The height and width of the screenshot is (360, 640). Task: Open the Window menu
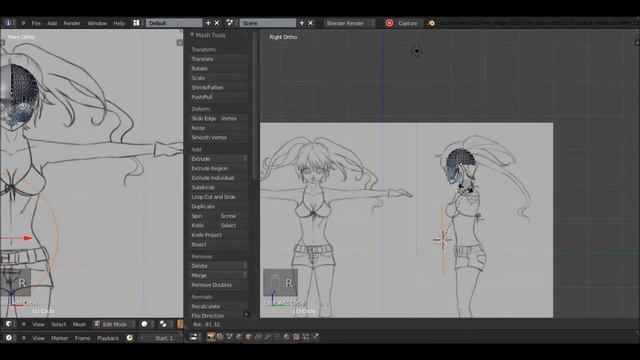tap(97, 23)
